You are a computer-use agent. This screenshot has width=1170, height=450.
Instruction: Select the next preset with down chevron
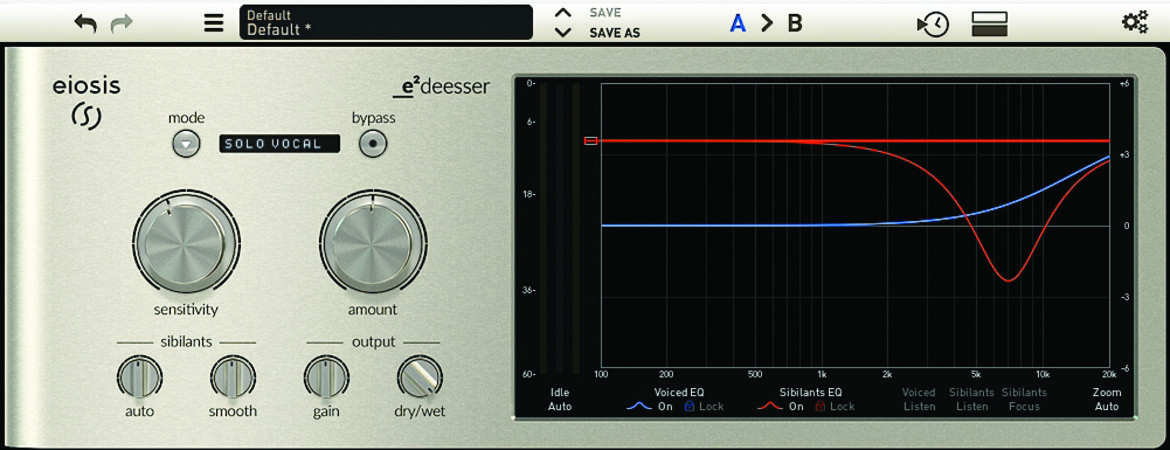563,32
